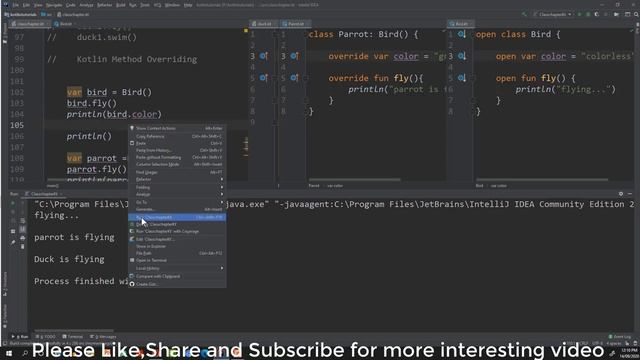
Task: Open the Window menu
Action: coord(172,5)
